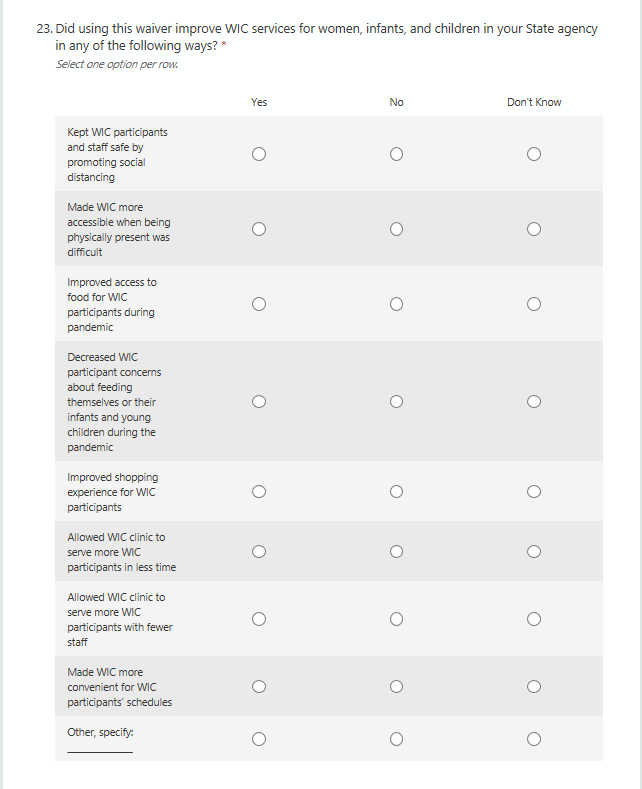The width and height of the screenshot is (642, 789).
Task: Choose No for Decreased WIC participant concerns
Action: (397, 402)
